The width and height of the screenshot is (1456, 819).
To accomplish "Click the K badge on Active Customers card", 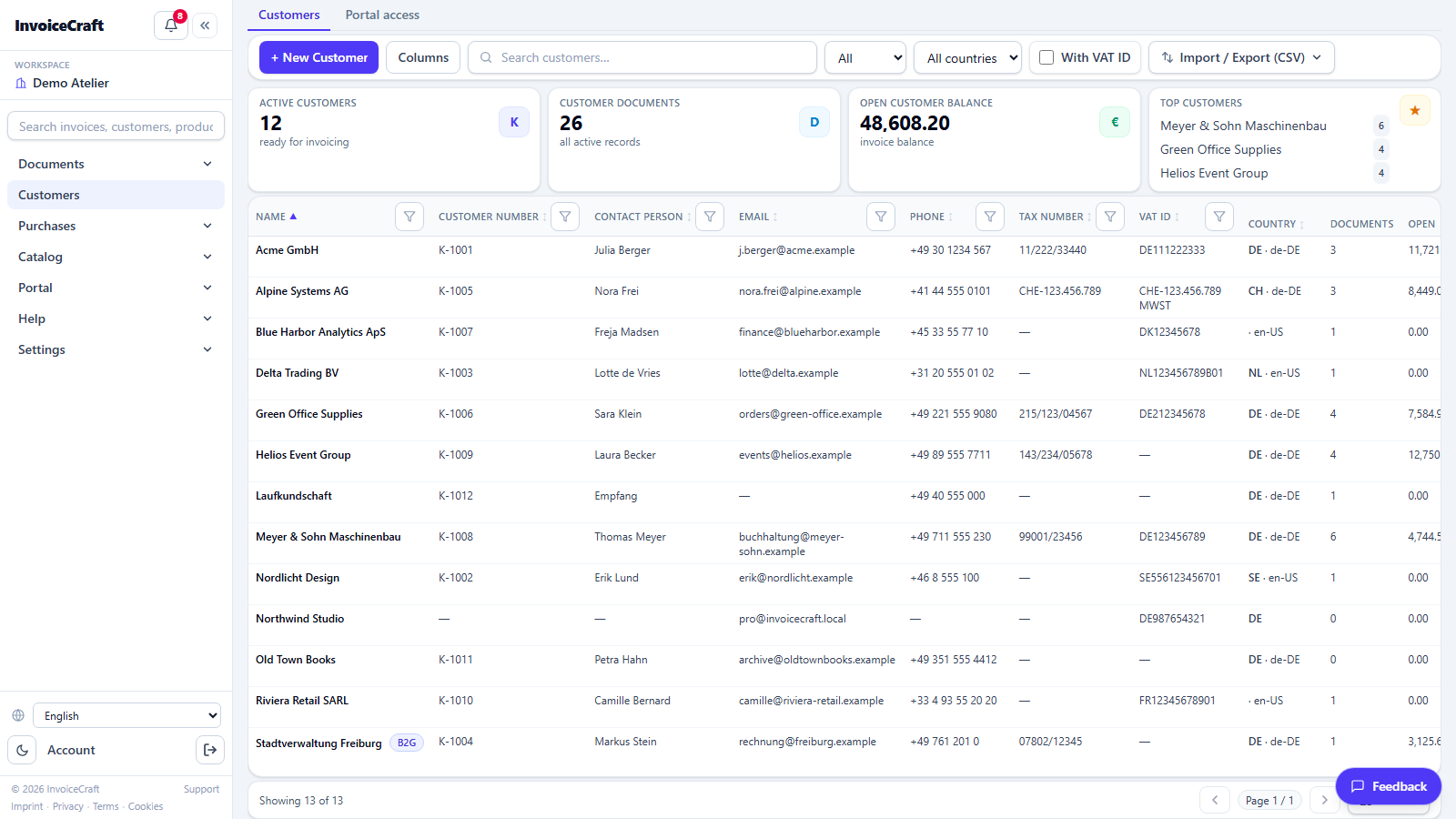I will coord(514,122).
